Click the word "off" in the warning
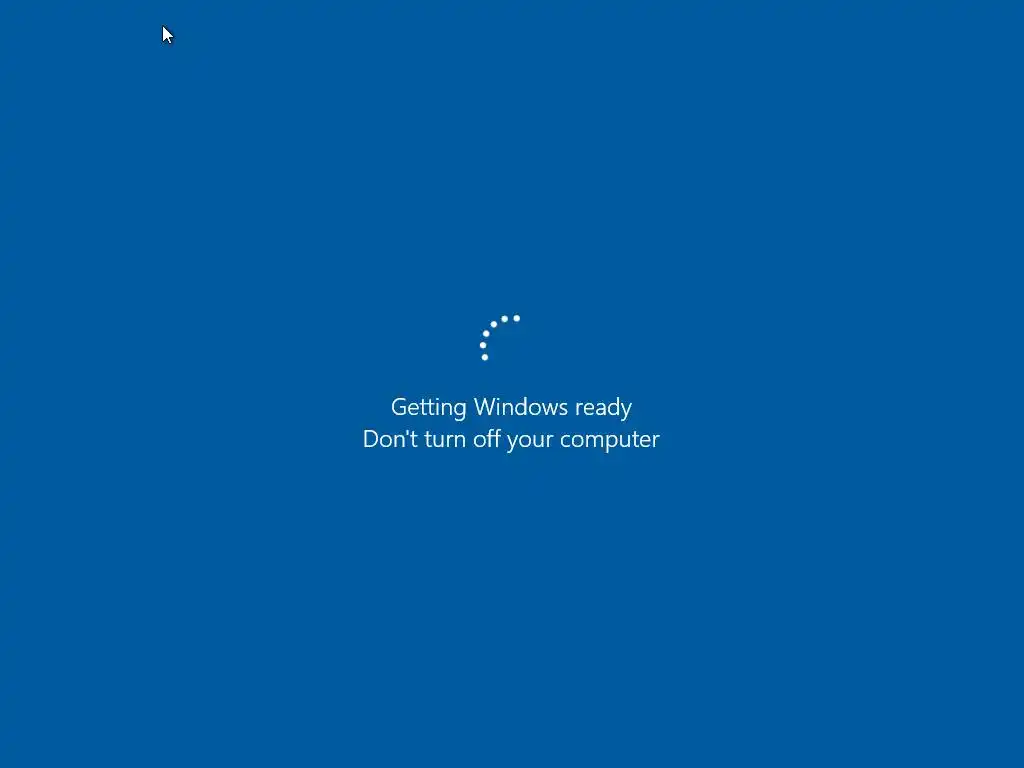The height and width of the screenshot is (768, 1024). (x=487, y=439)
